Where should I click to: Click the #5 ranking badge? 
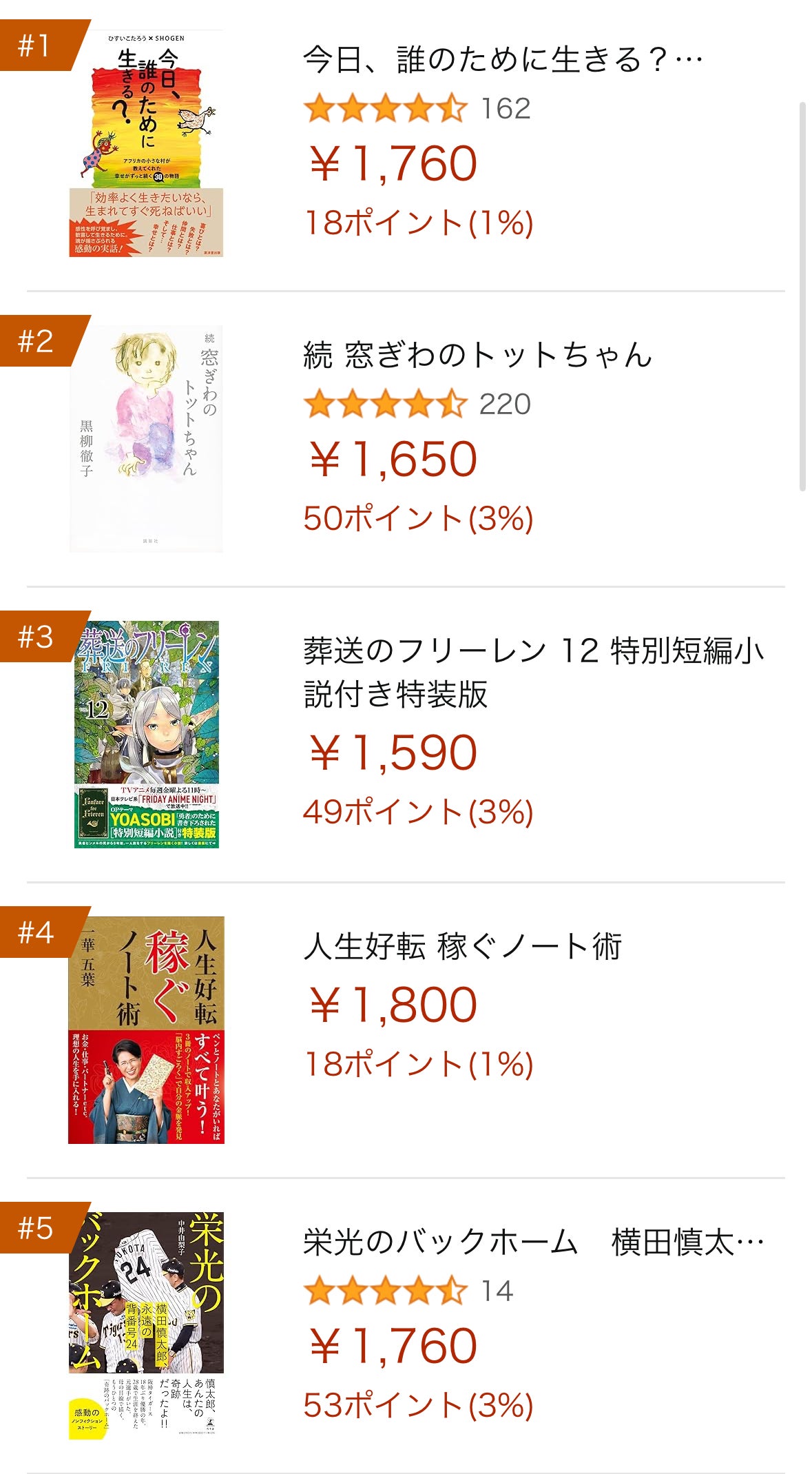[37, 1228]
